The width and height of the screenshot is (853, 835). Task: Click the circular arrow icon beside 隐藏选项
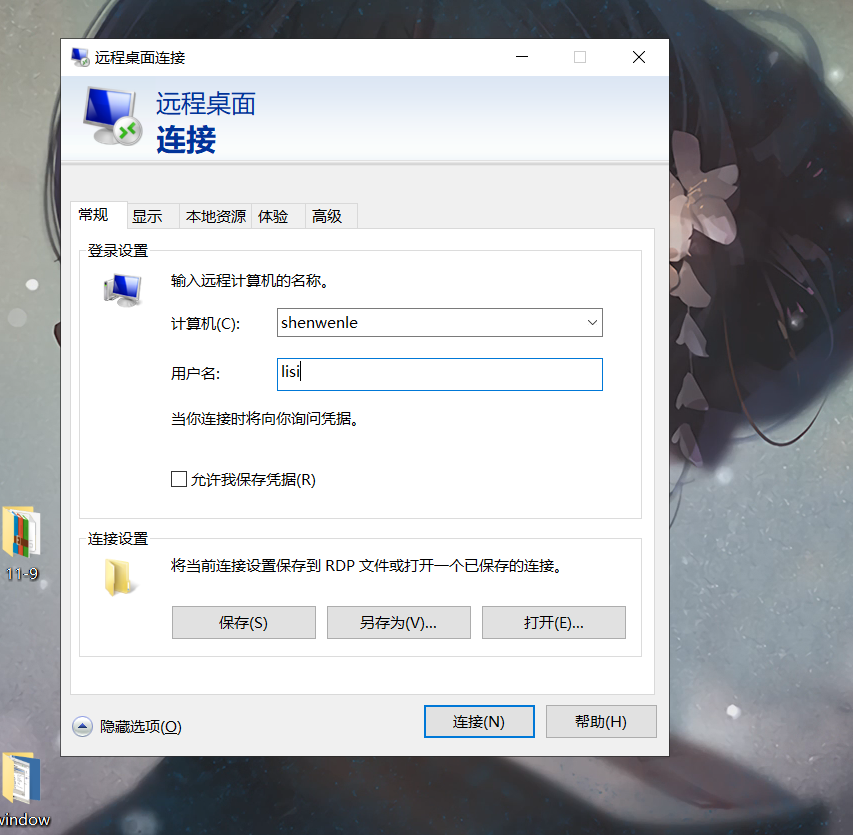[82, 726]
